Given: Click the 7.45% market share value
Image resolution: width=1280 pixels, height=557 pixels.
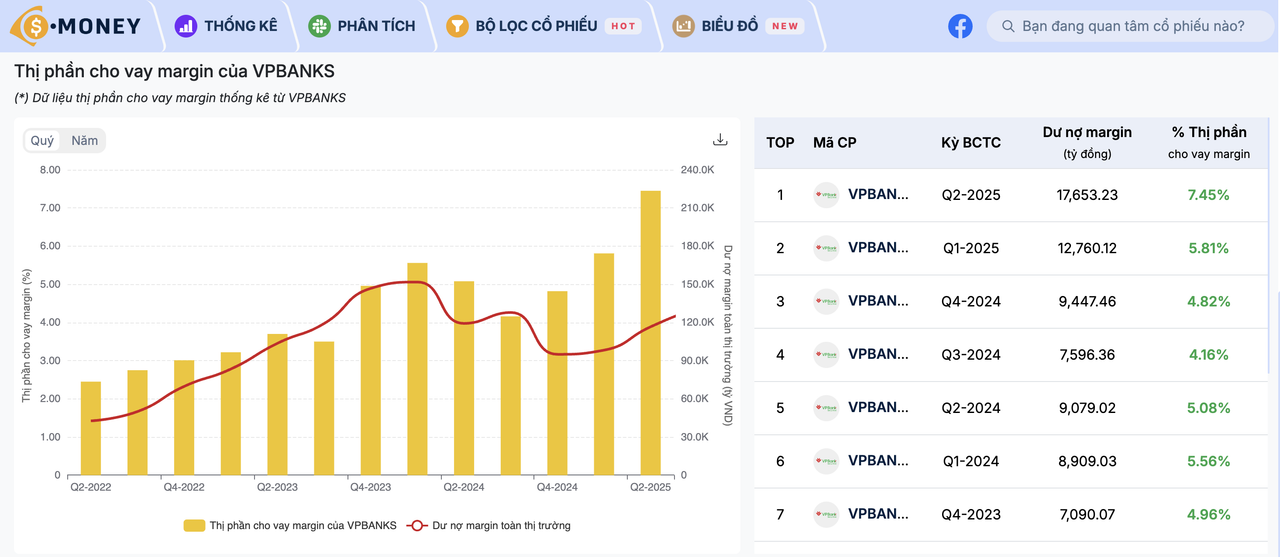Looking at the screenshot, I should [1208, 195].
